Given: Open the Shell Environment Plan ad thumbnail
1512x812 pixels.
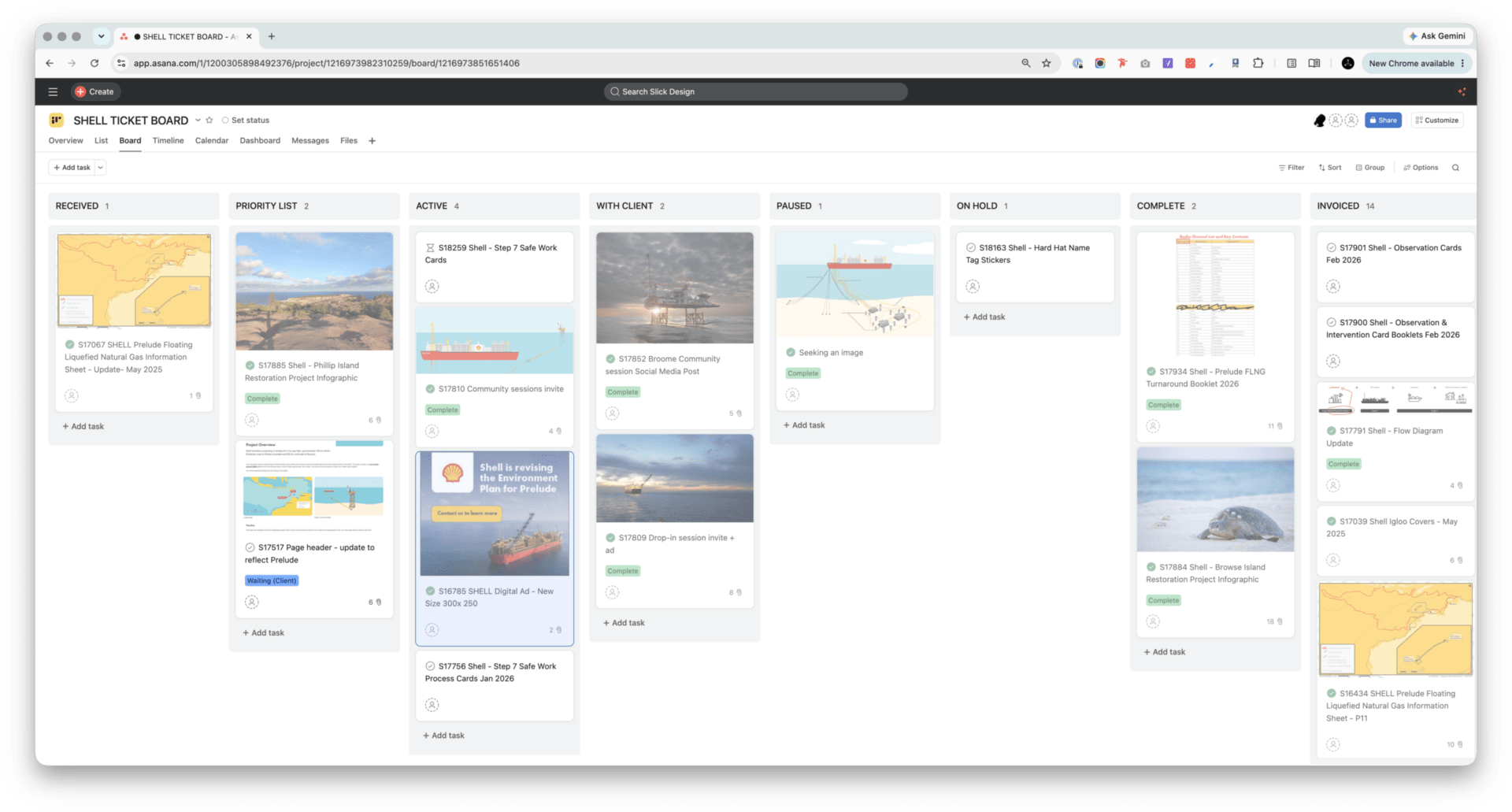Looking at the screenshot, I should (x=495, y=514).
